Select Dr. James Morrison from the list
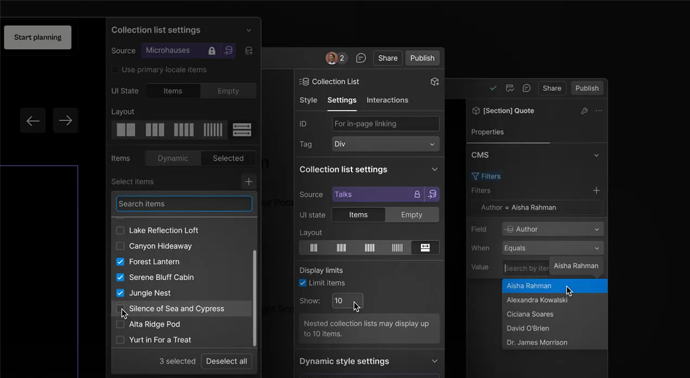Viewport: 690px width, 378px height. [x=554, y=342]
